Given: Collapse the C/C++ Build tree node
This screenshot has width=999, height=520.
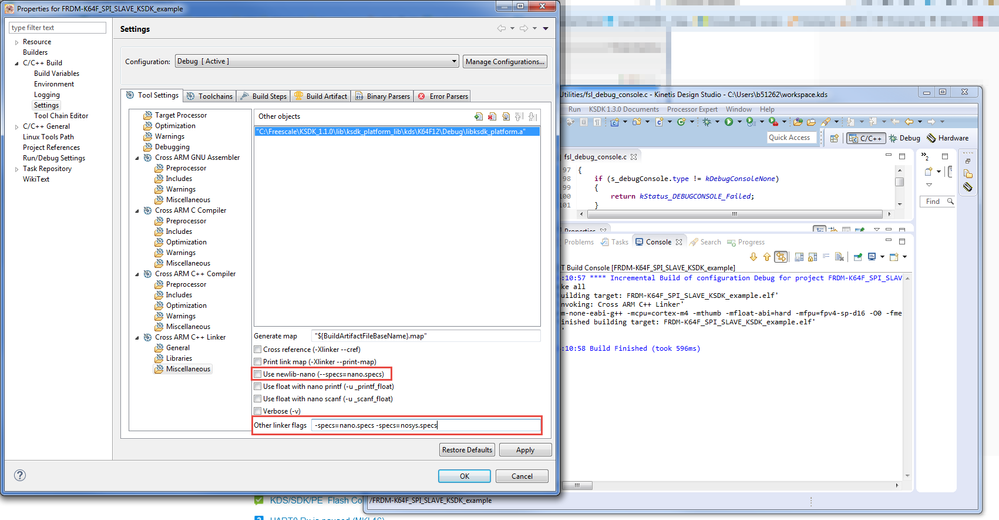Looking at the screenshot, I should 17,63.
